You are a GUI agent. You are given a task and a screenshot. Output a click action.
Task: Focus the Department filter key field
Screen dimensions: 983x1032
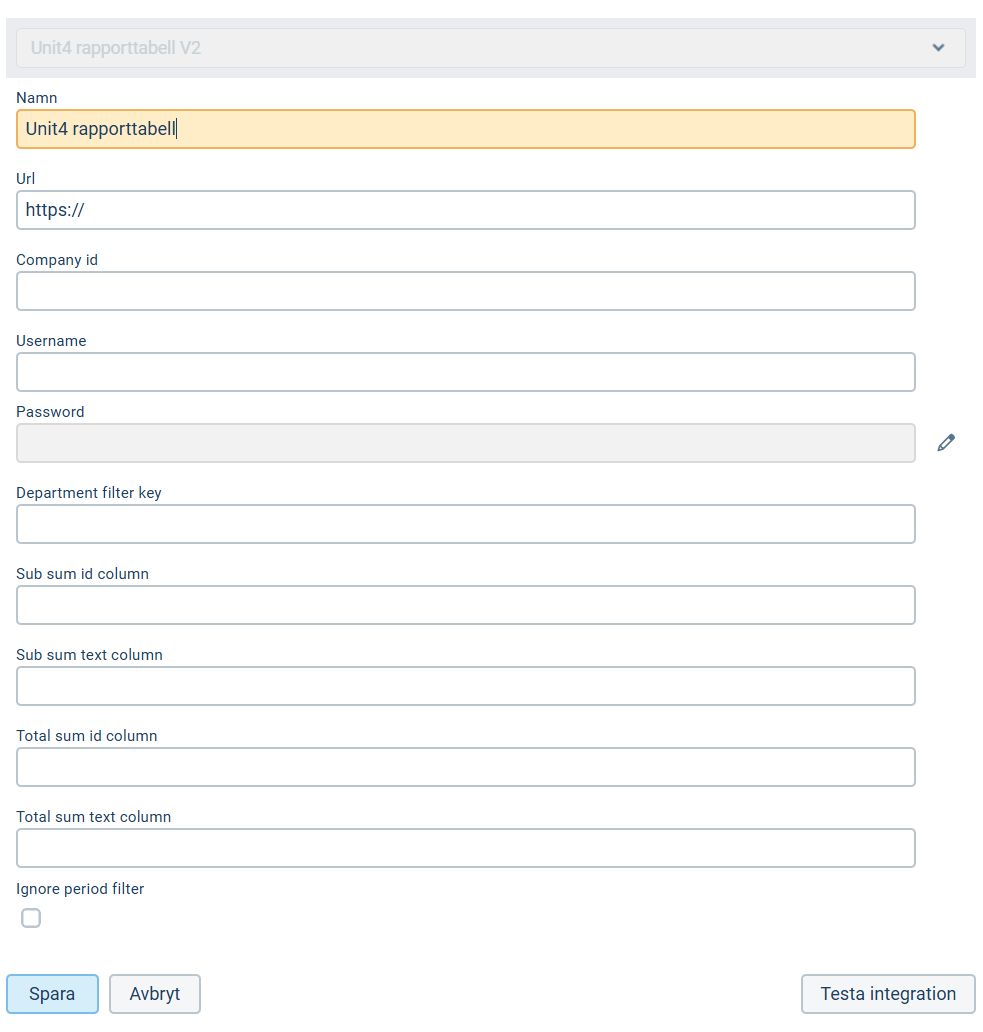tap(465, 524)
